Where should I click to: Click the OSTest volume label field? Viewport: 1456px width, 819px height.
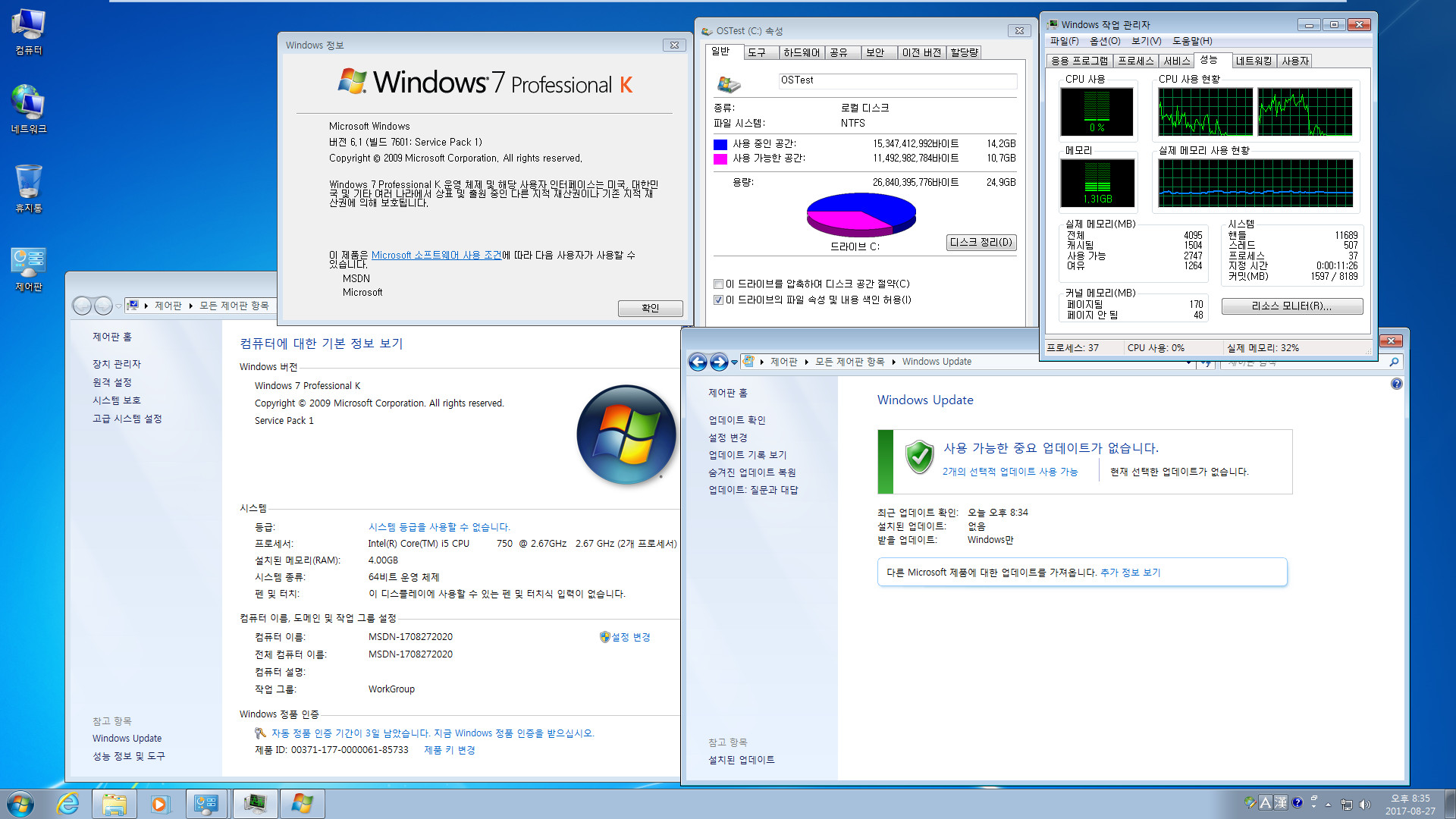point(898,80)
